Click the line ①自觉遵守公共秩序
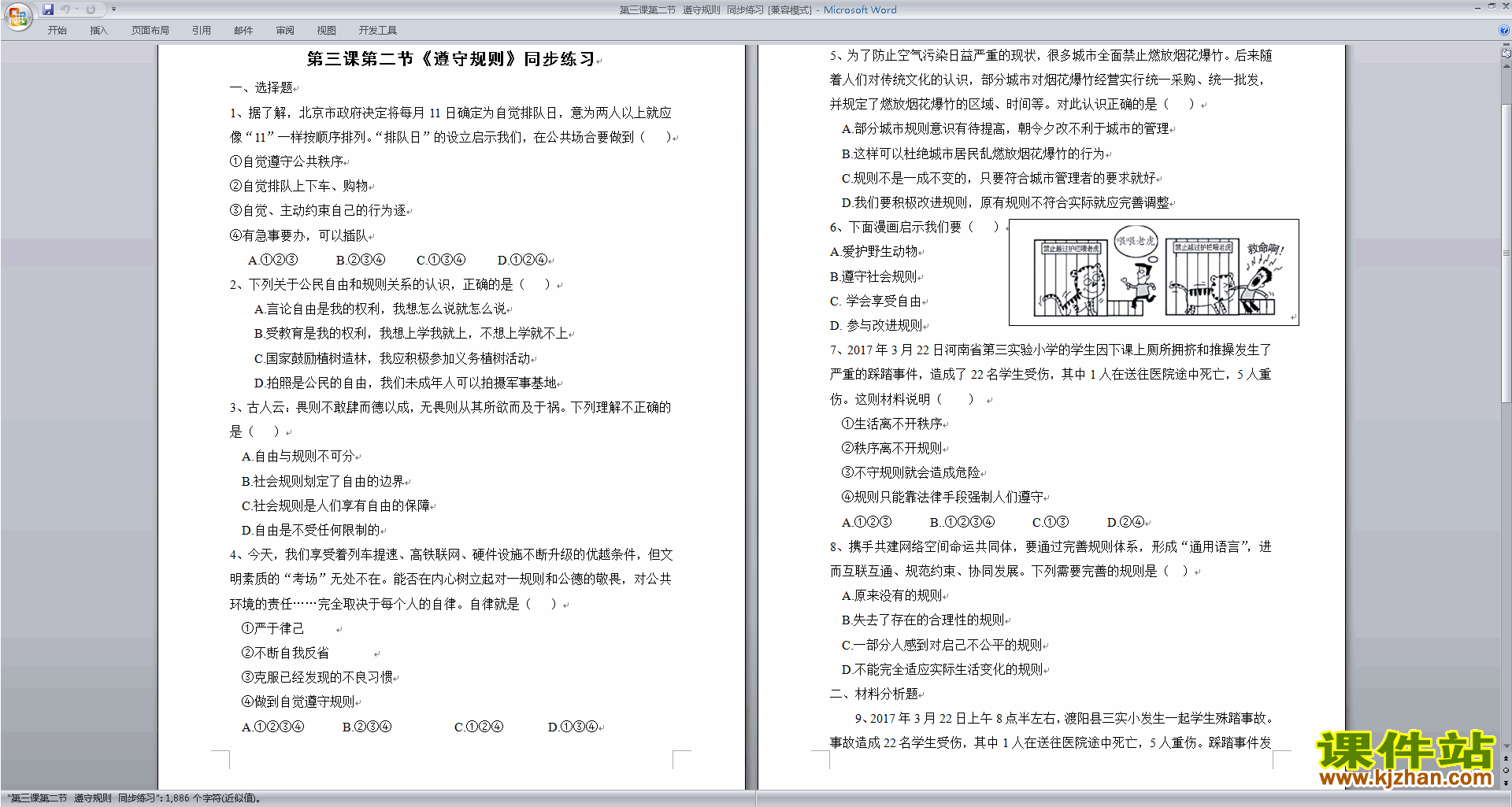 click(x=287, y=161)
